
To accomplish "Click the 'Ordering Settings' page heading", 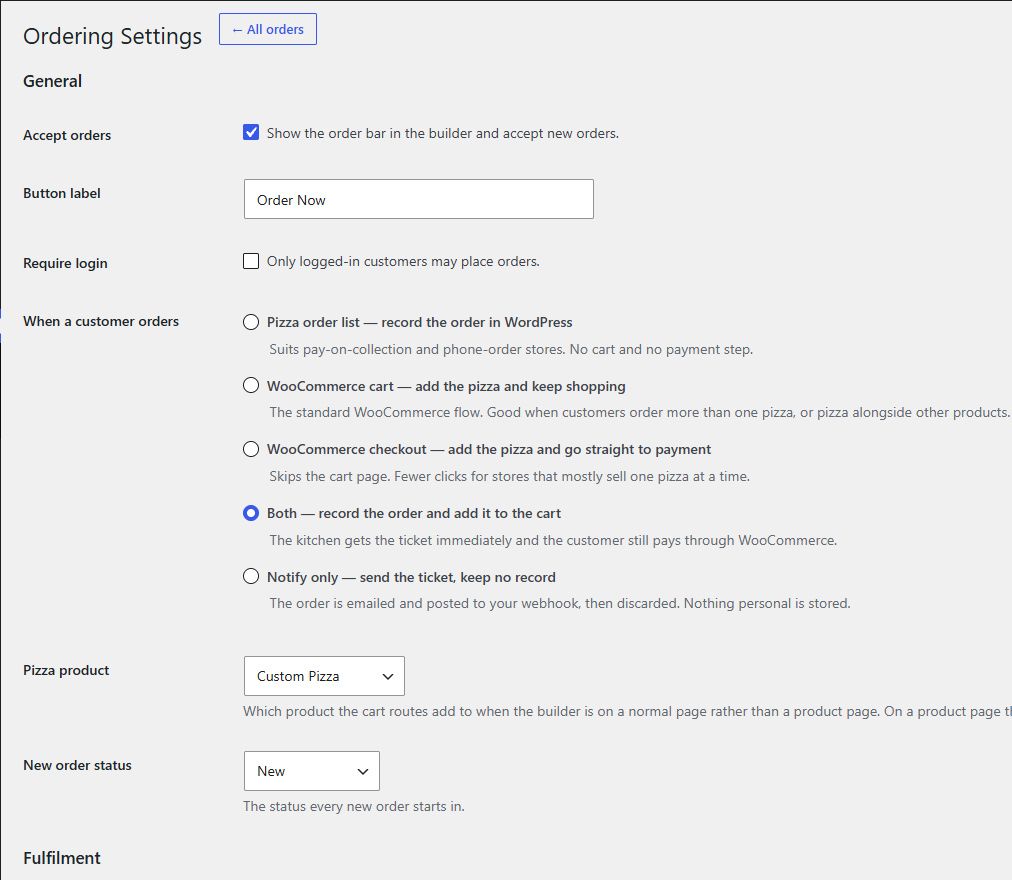I will tap(112, 36).
